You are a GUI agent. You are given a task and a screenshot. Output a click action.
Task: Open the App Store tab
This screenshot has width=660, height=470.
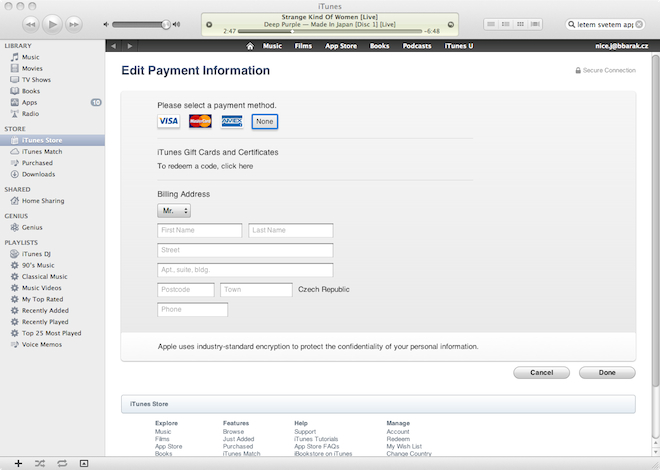[x=341, y=46]
